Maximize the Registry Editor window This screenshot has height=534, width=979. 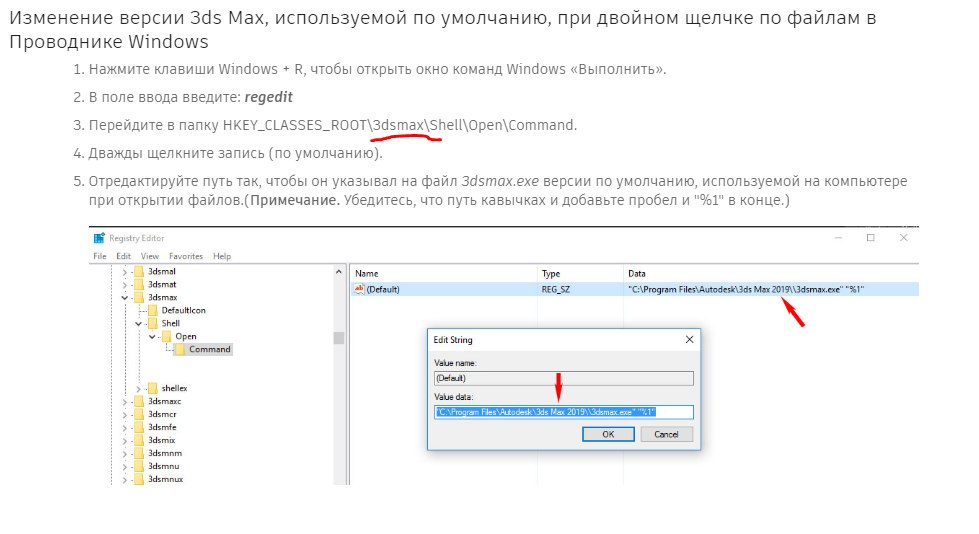click(x=870, y=238)
